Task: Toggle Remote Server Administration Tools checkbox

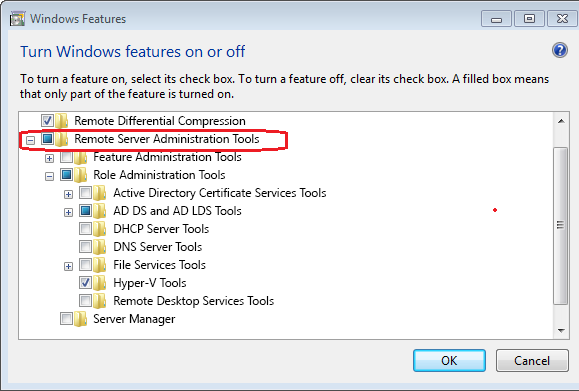Action: pyautogui.click(x=47, y=138)
